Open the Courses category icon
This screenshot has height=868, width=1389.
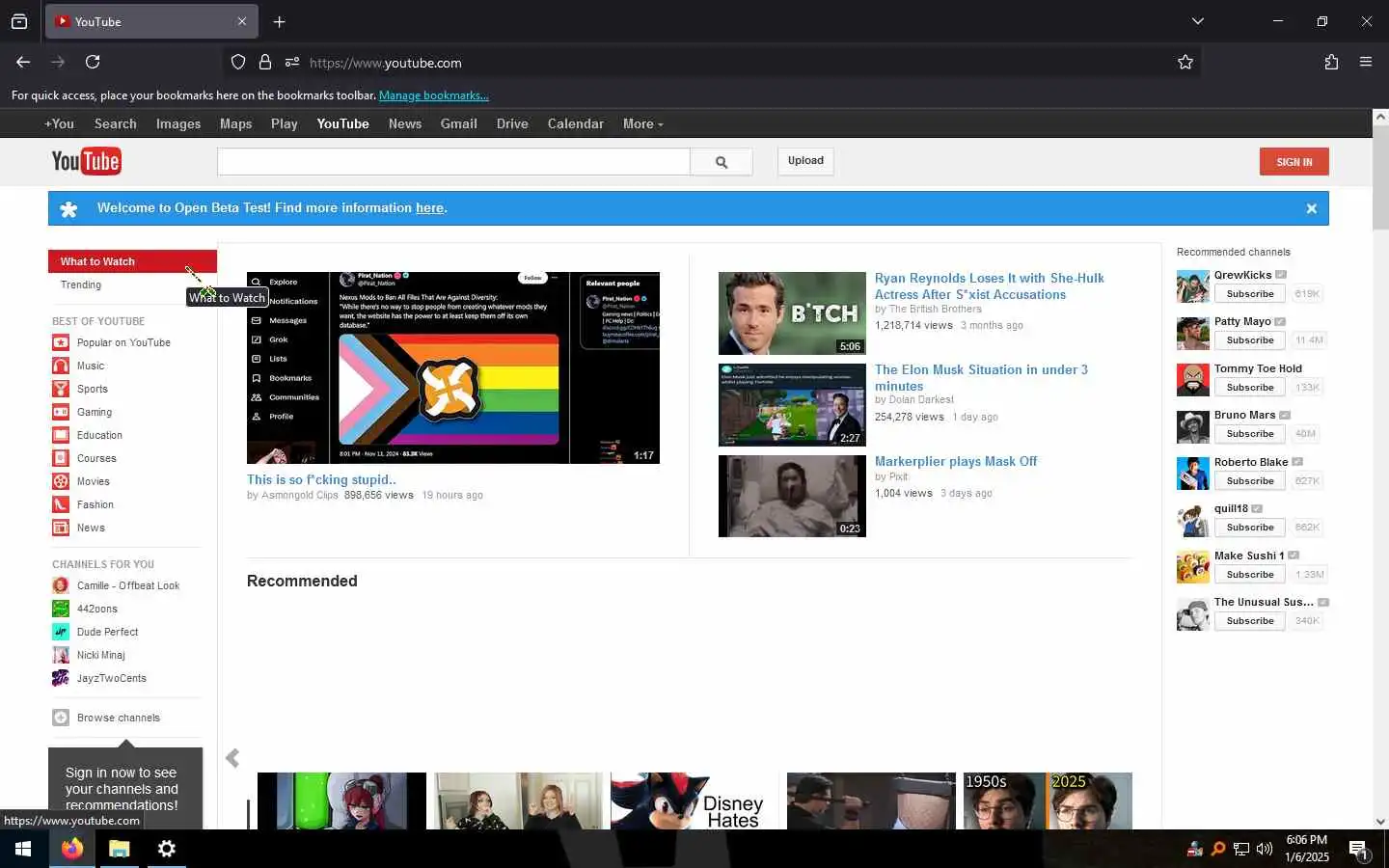coord(60,458)
